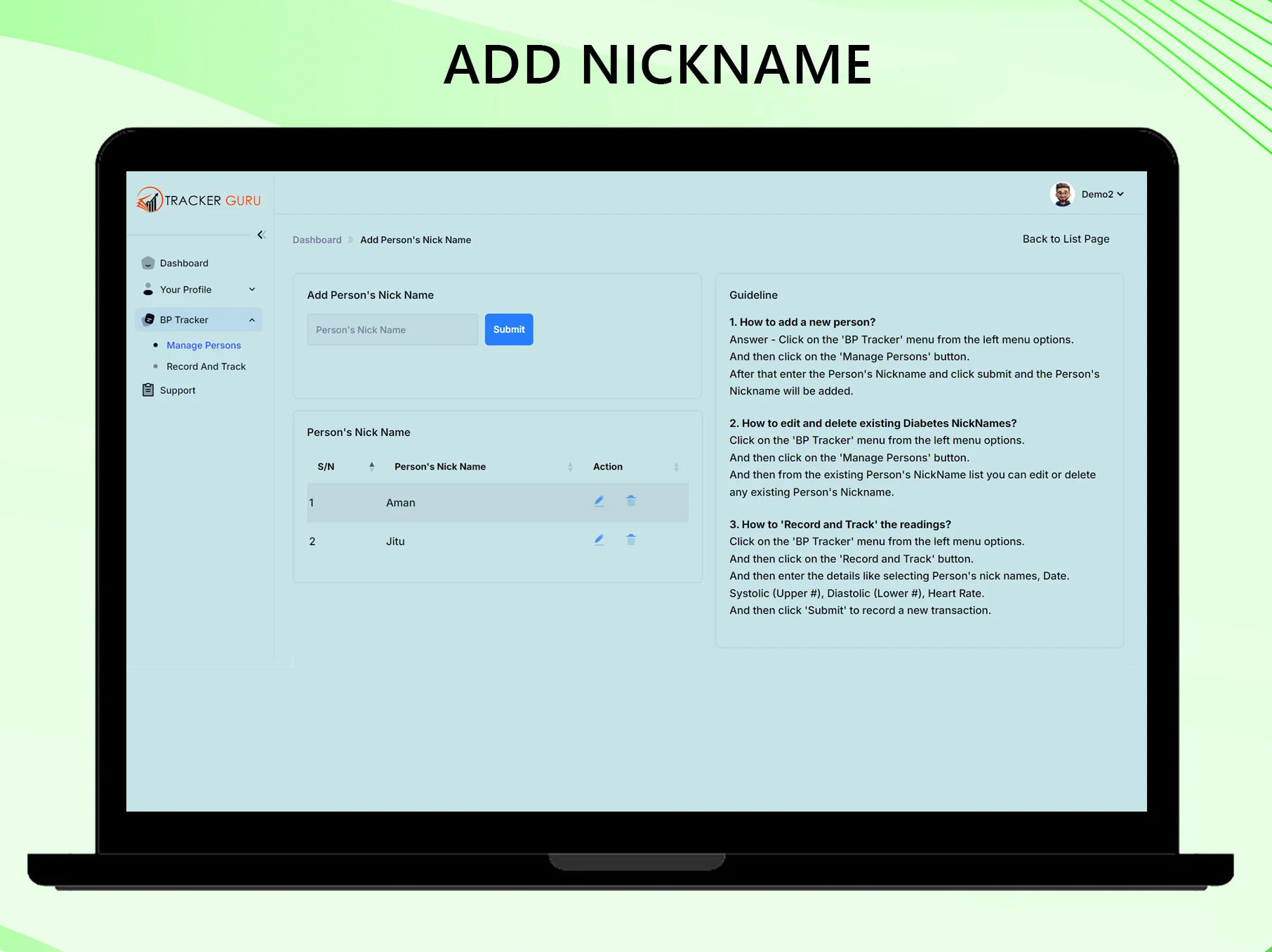1272x952 pixels.
Task: Click the Tracker Guru logo
Action: coord(199,200)
